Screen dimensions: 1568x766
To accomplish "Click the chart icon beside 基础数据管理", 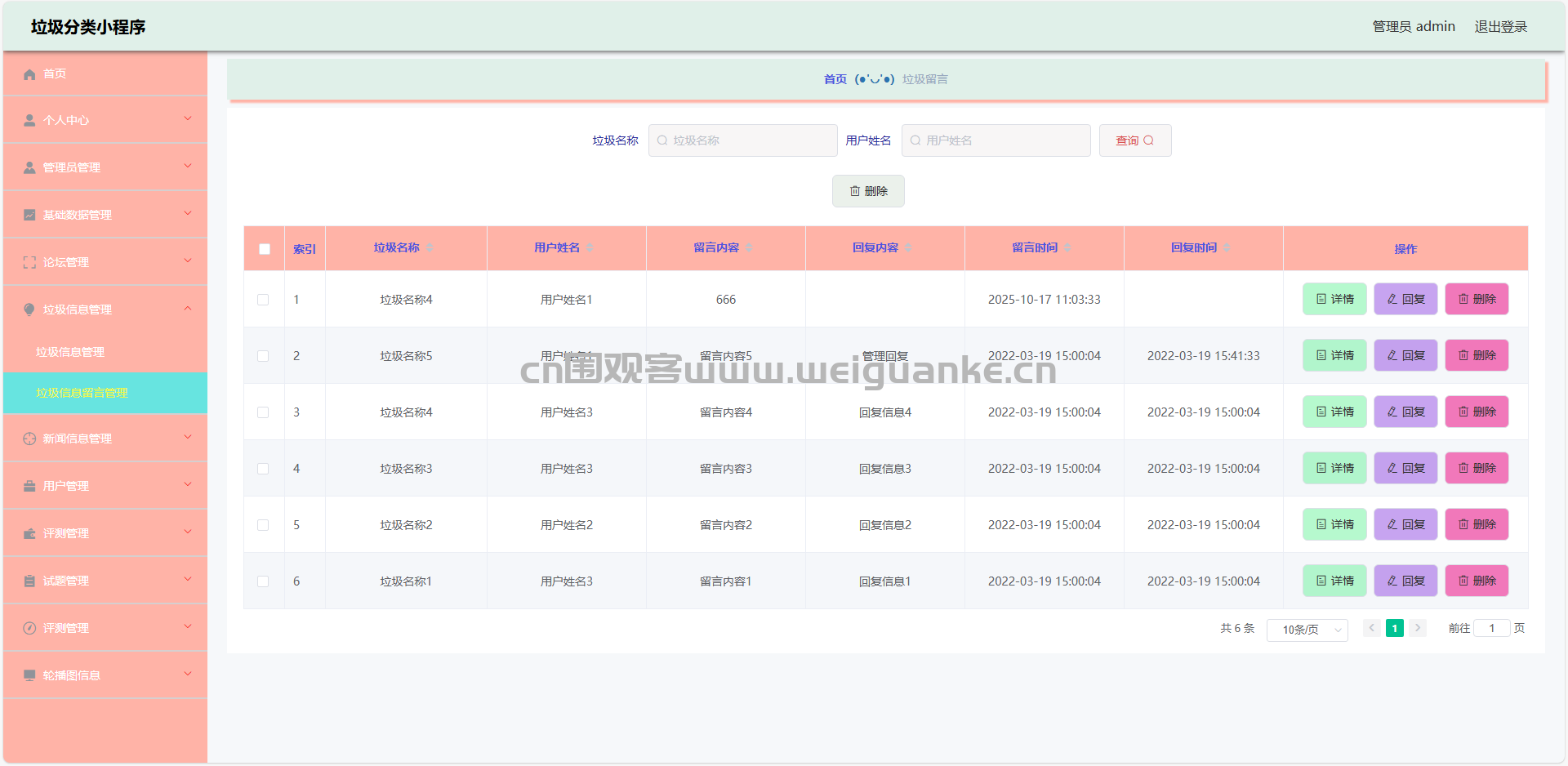I will pyautogui.click(x=29, y=215).
